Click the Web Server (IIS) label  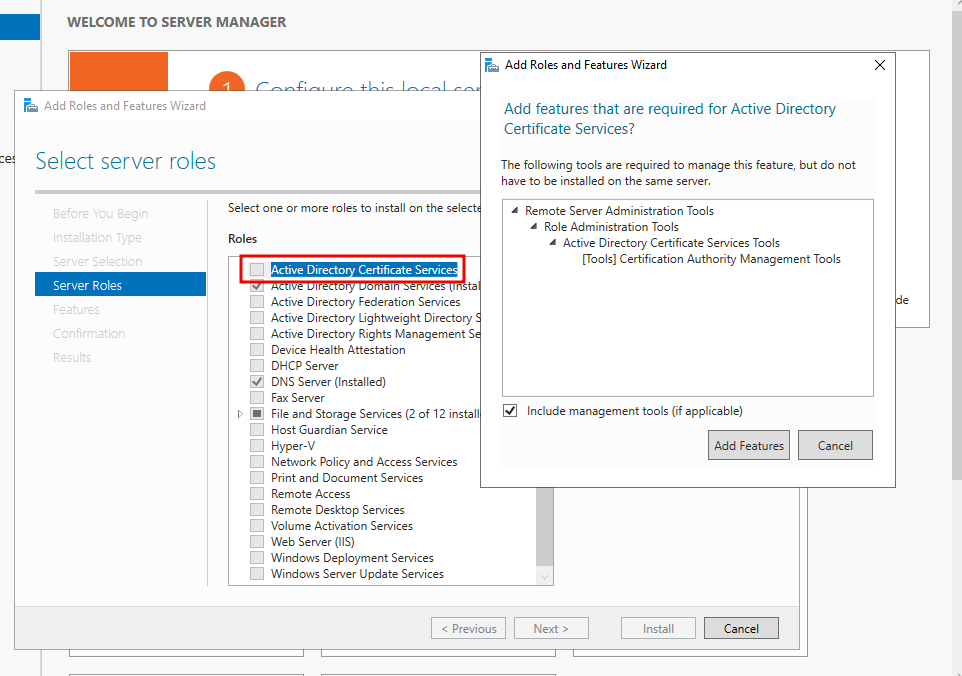pos(313,542)
